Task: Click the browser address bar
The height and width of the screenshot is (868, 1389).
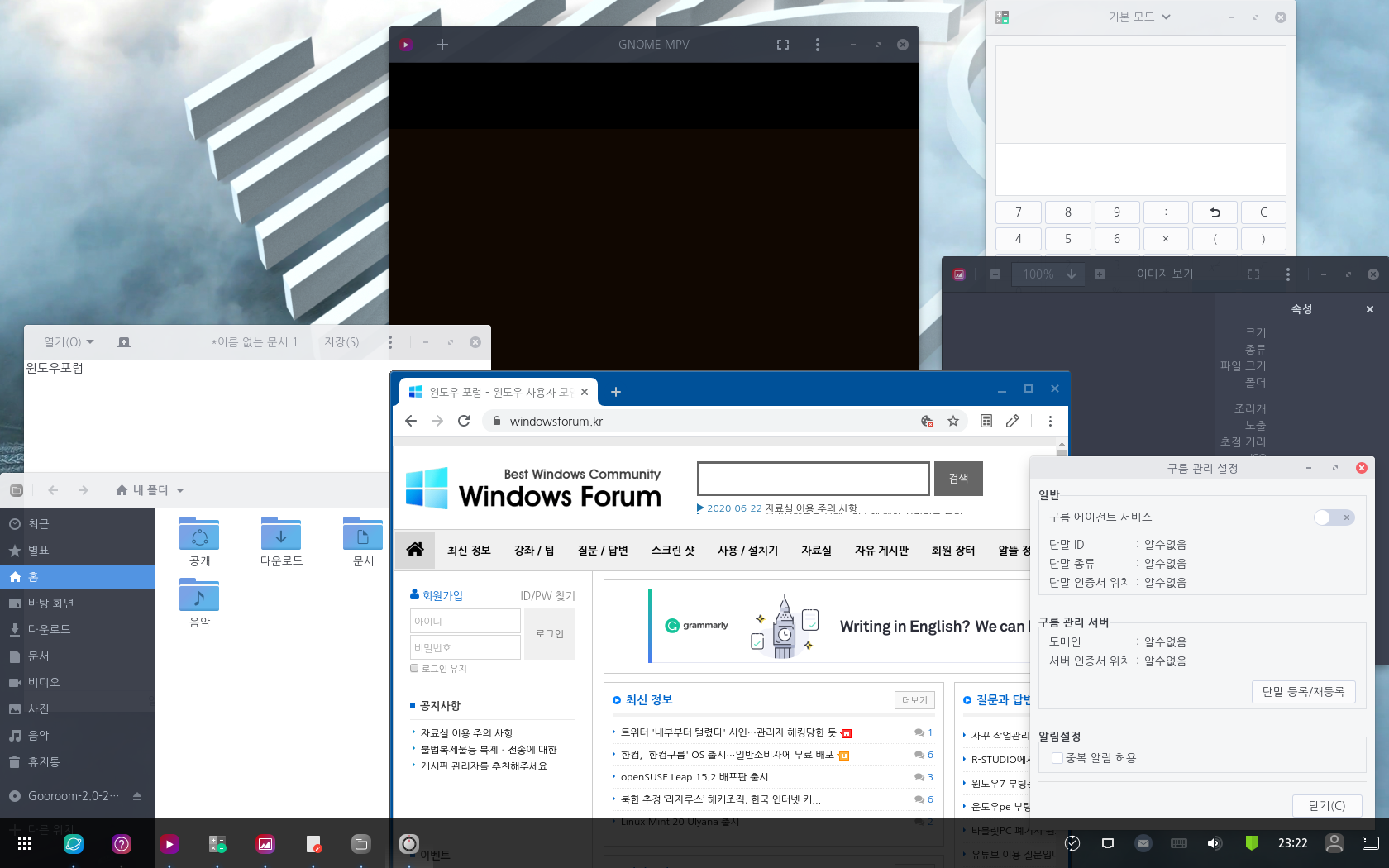Action: [x=703, y=421]
